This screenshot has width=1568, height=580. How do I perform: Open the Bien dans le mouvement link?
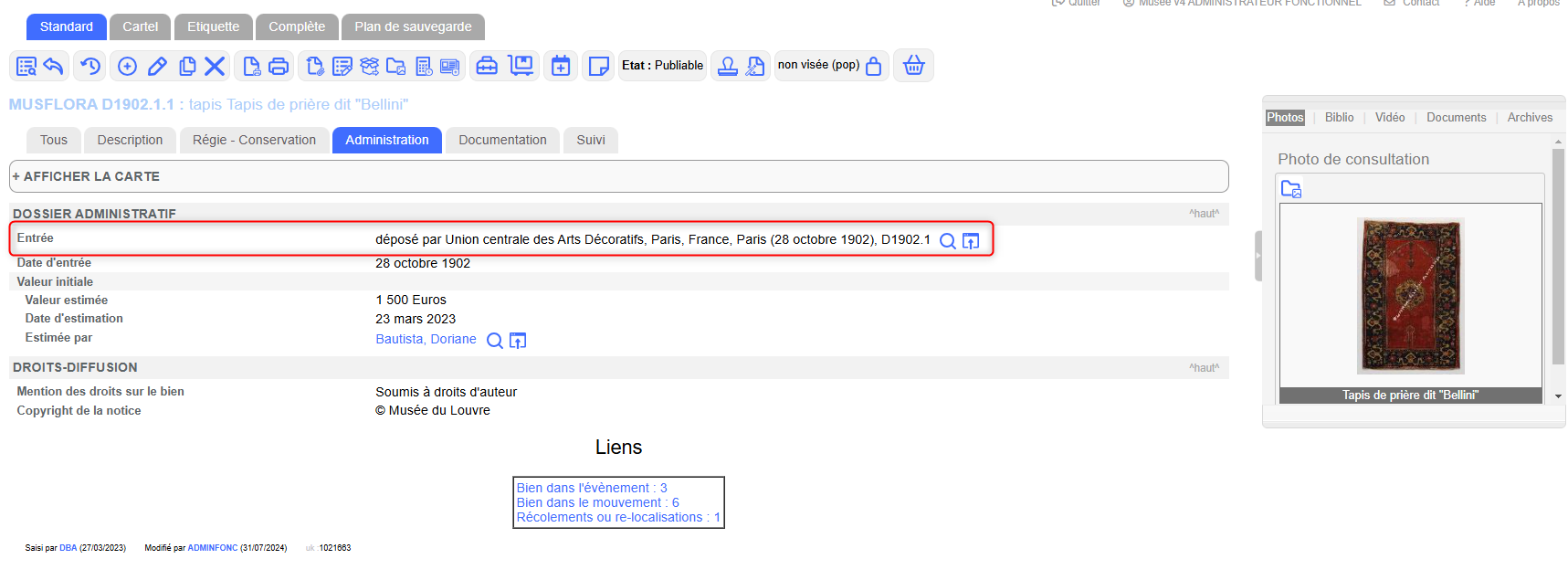597,502
